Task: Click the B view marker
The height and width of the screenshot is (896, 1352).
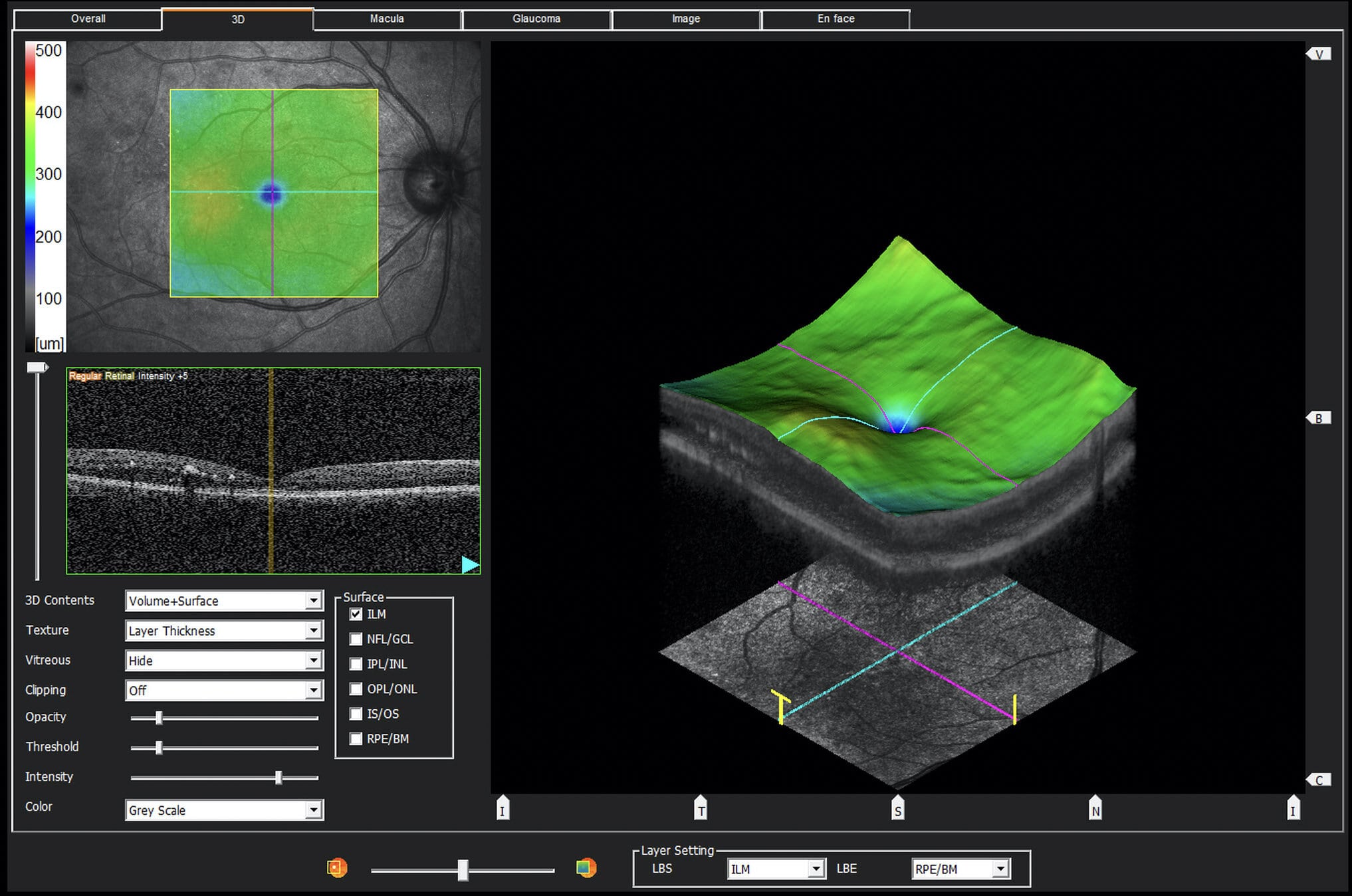Action: click(1319, 418)
